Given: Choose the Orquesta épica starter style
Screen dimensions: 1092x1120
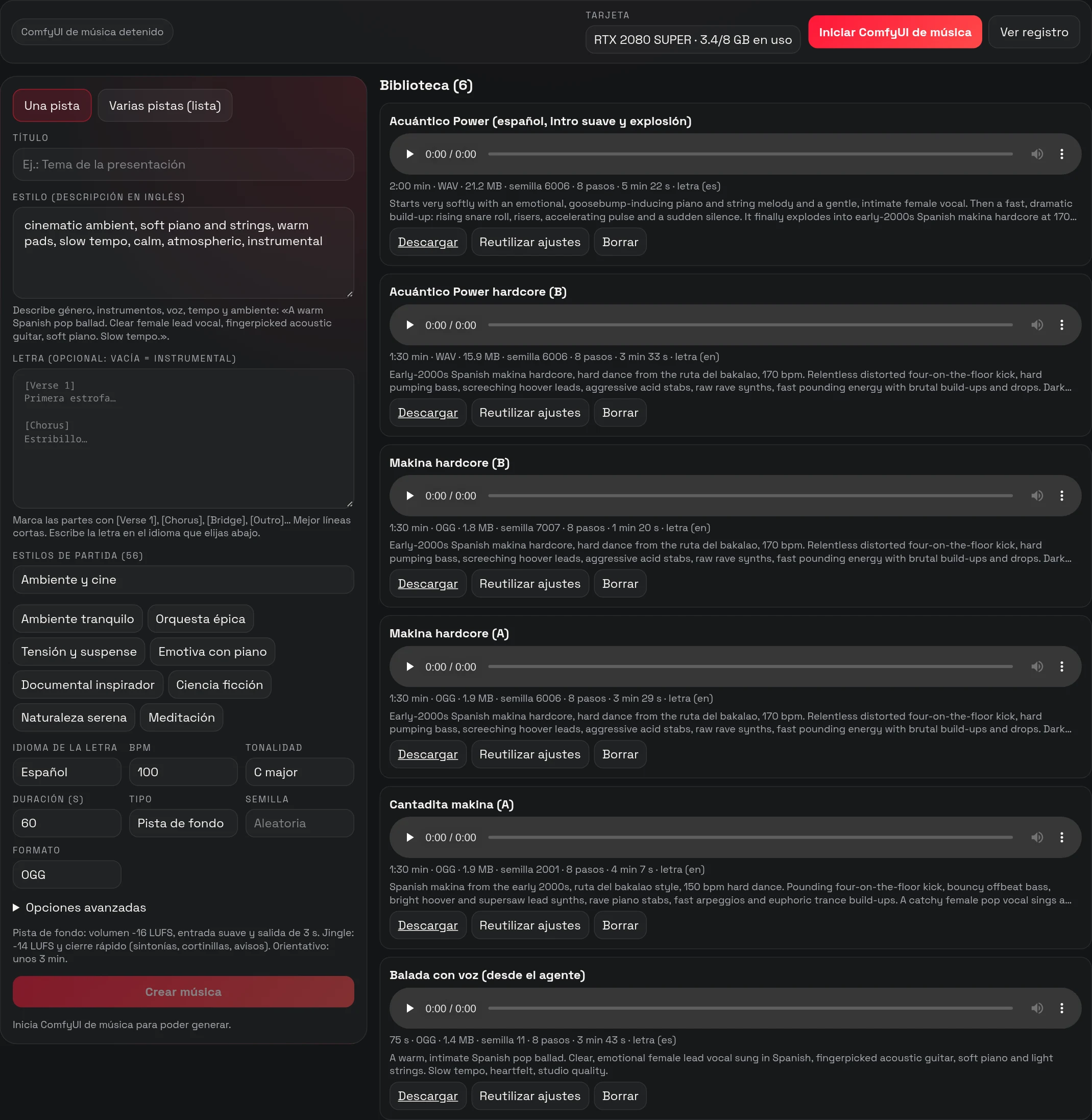Looking at the screenshot, I should (200, 618).
